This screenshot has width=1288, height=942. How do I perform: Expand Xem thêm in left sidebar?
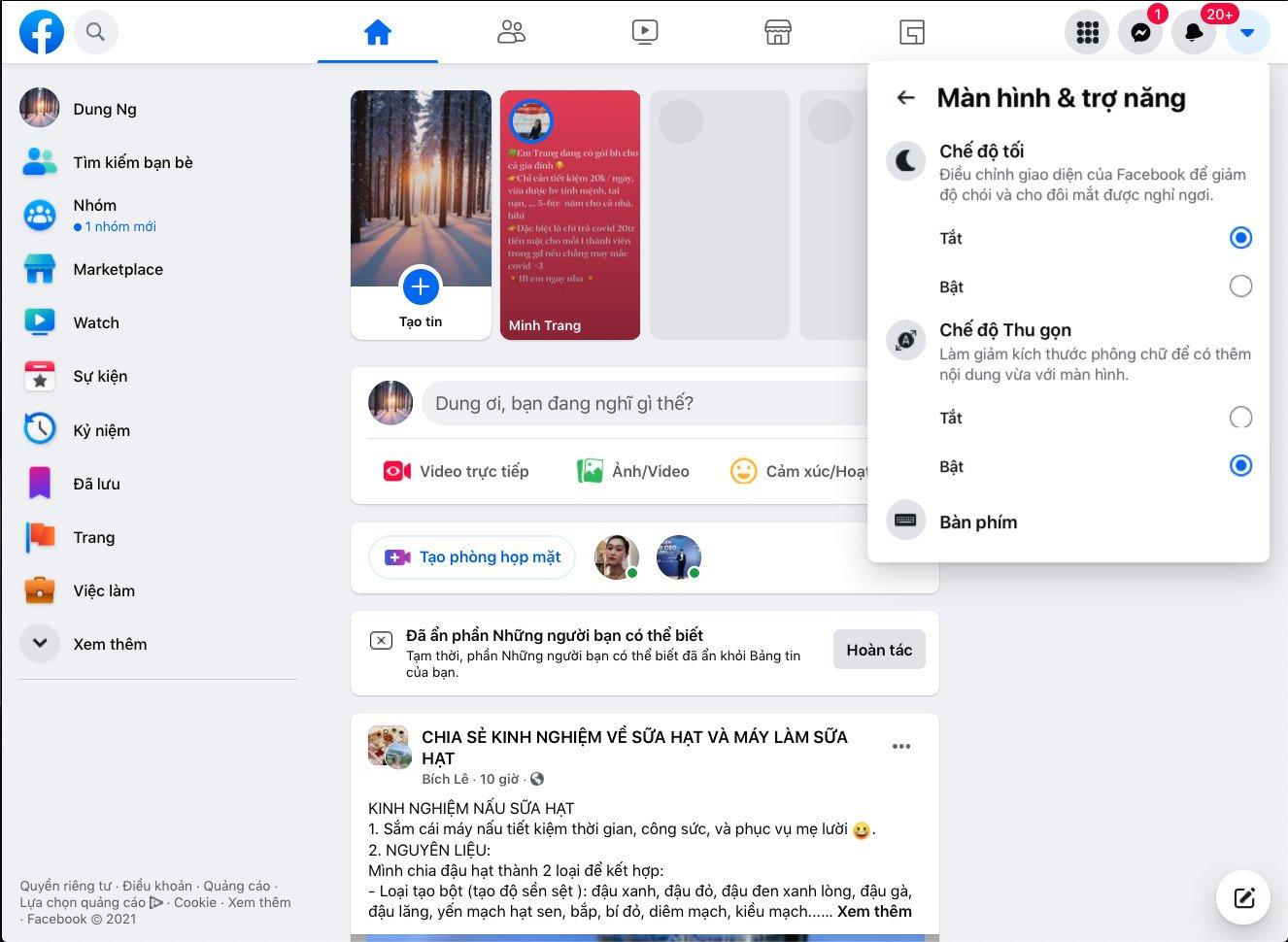click(40, 644)
